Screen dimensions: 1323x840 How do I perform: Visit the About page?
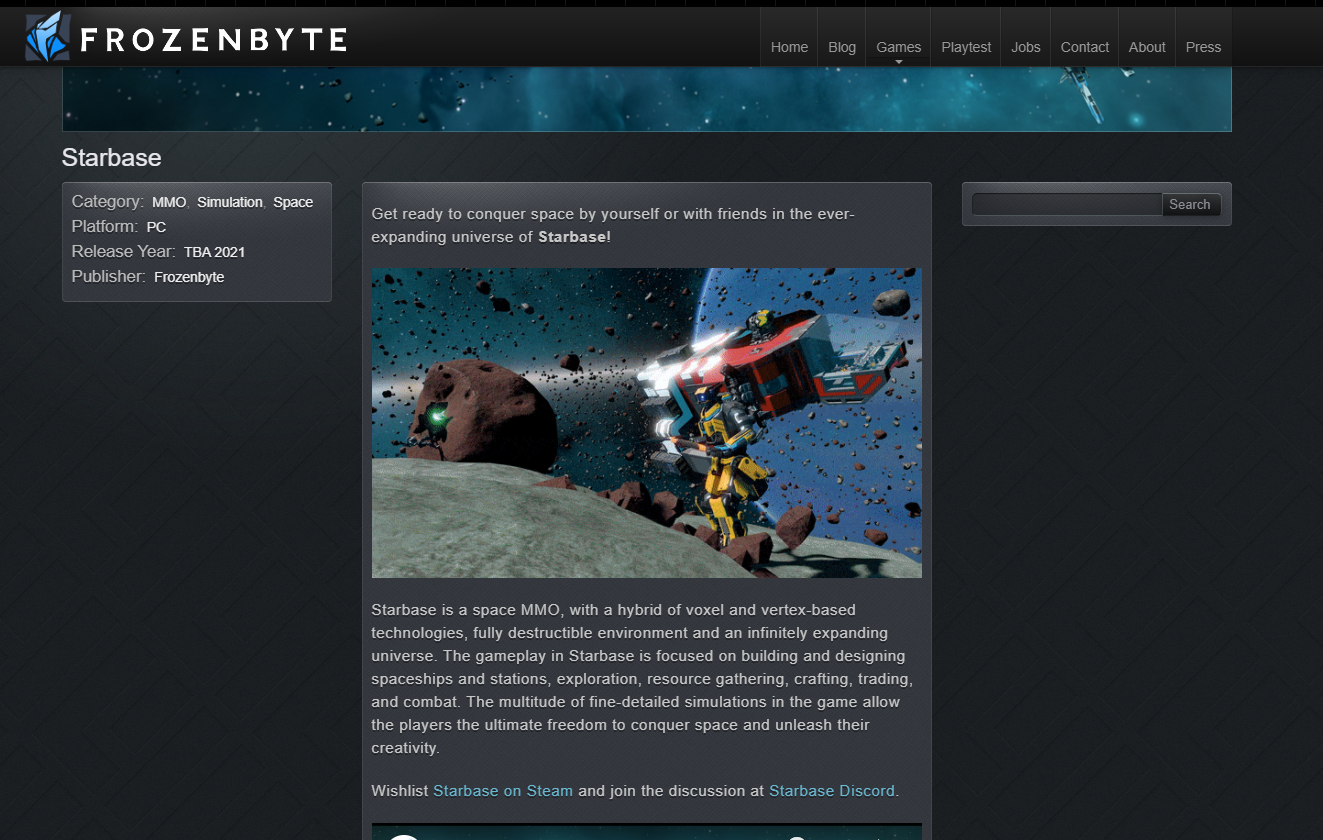coord(1146,47)
